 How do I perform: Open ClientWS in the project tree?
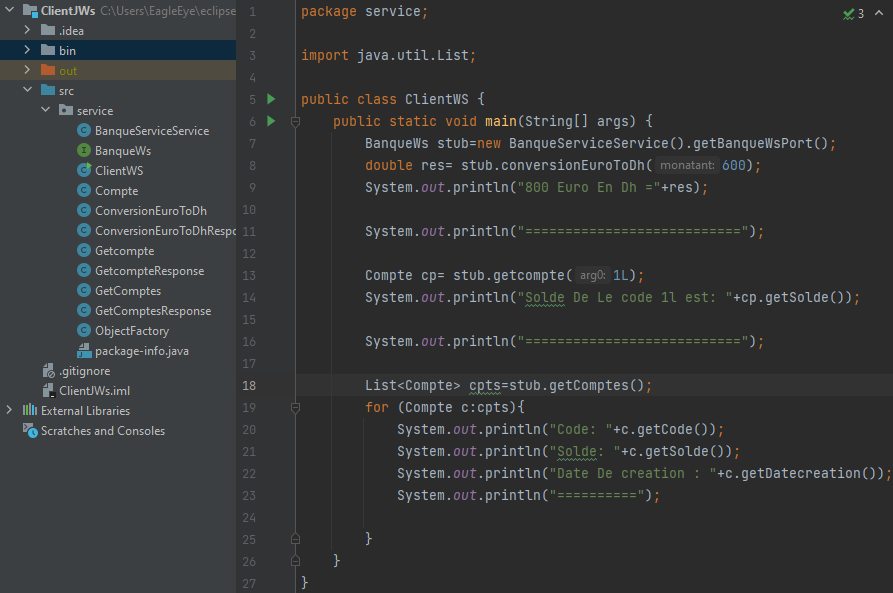(119, 170)
